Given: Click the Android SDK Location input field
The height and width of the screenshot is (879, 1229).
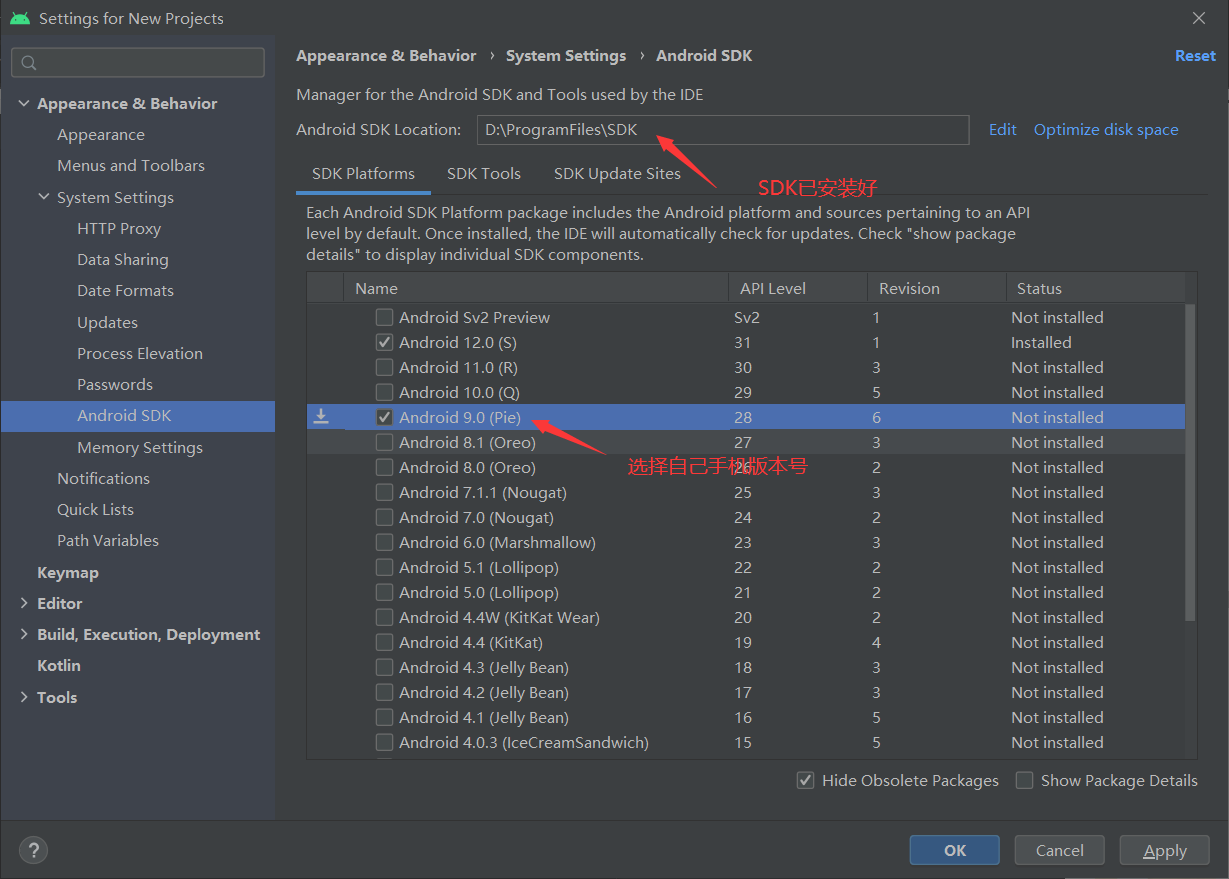Looking at the screenshot, I should [723, 129].
